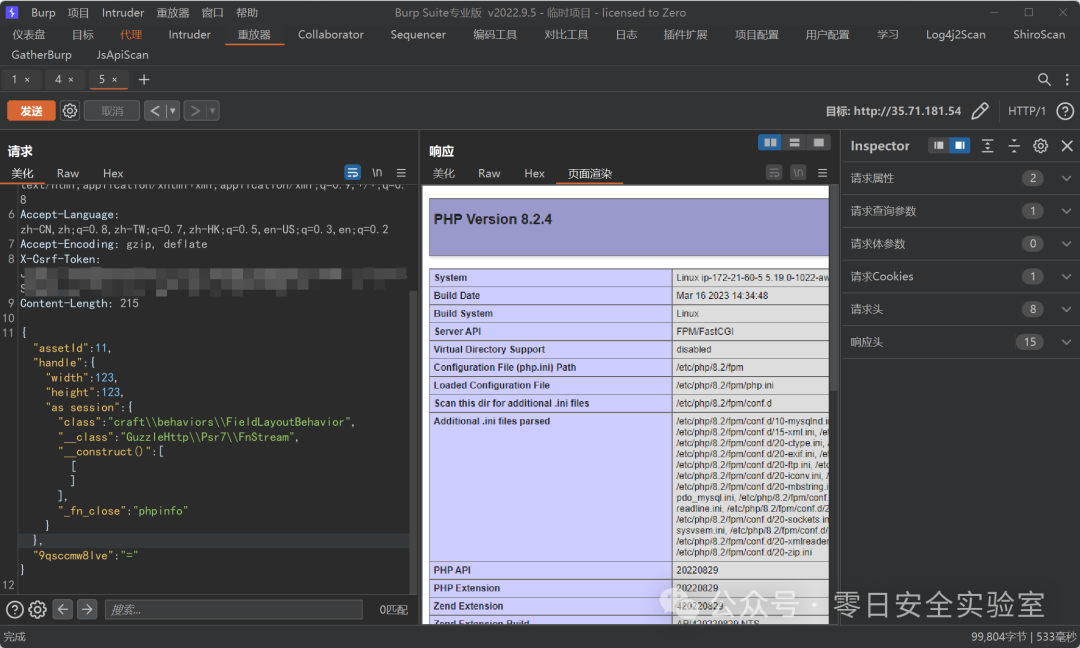The image size is (1080, 648).
Task: Click the 发送 send button
Action: tap(31, 111)
